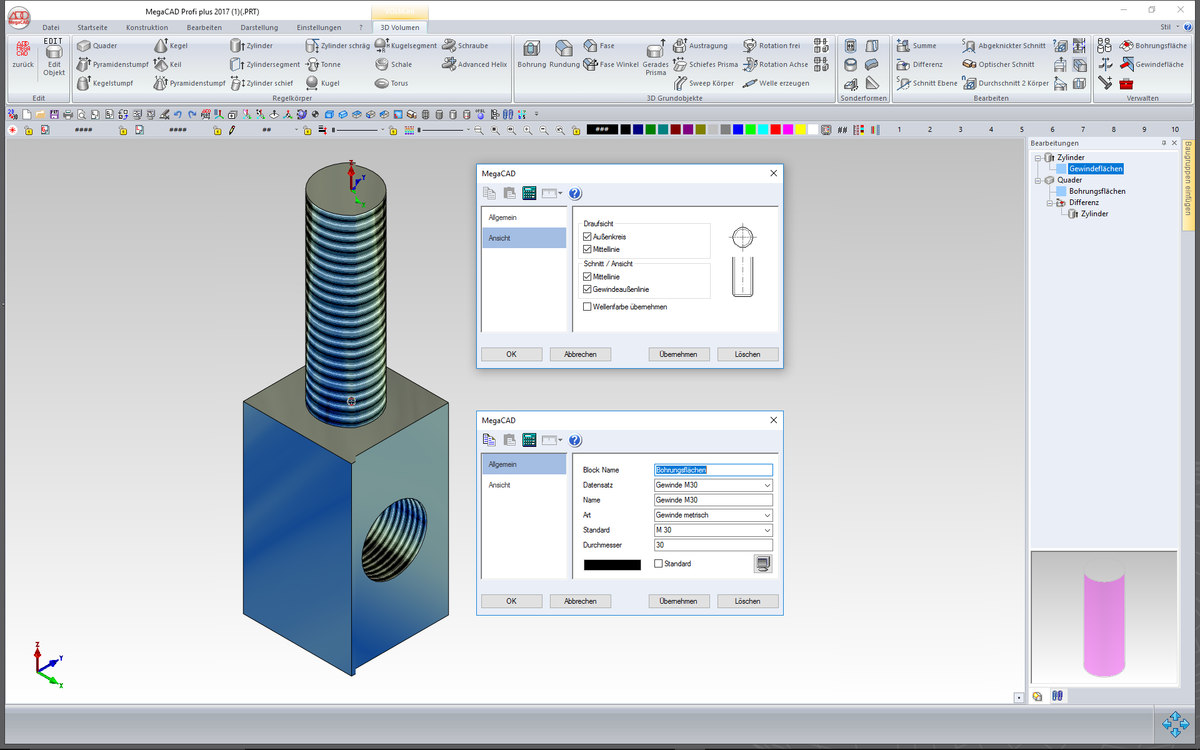Open help in the Block Name dialog
Screen dimensions: 1200x750
tap(575, 440)
